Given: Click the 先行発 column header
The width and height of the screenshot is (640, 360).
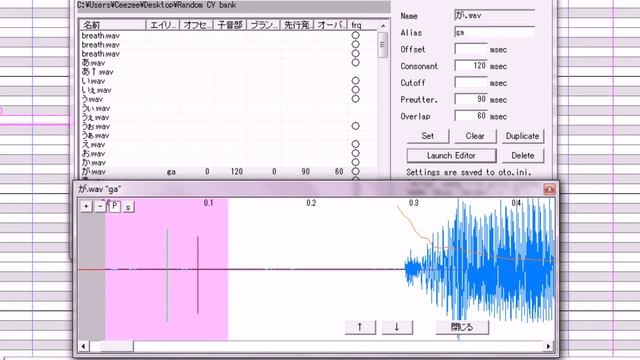Looking at the screenshot, I should [x=297, y=25].
